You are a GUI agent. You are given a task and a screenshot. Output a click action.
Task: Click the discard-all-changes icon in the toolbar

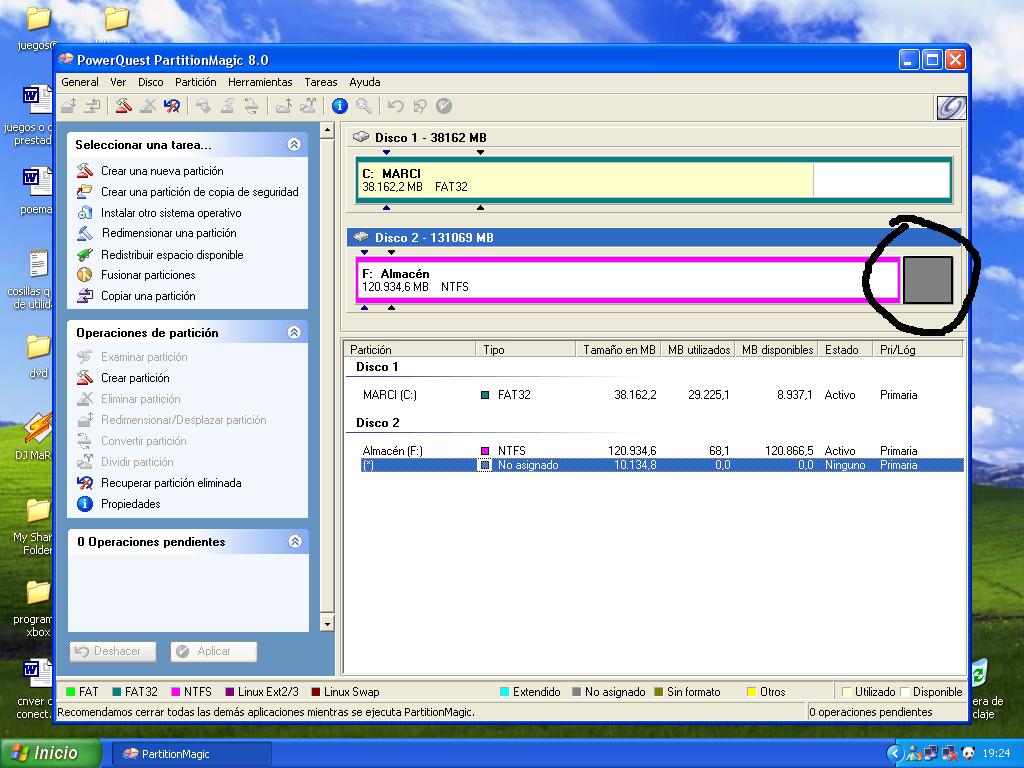tap(419, 106)
